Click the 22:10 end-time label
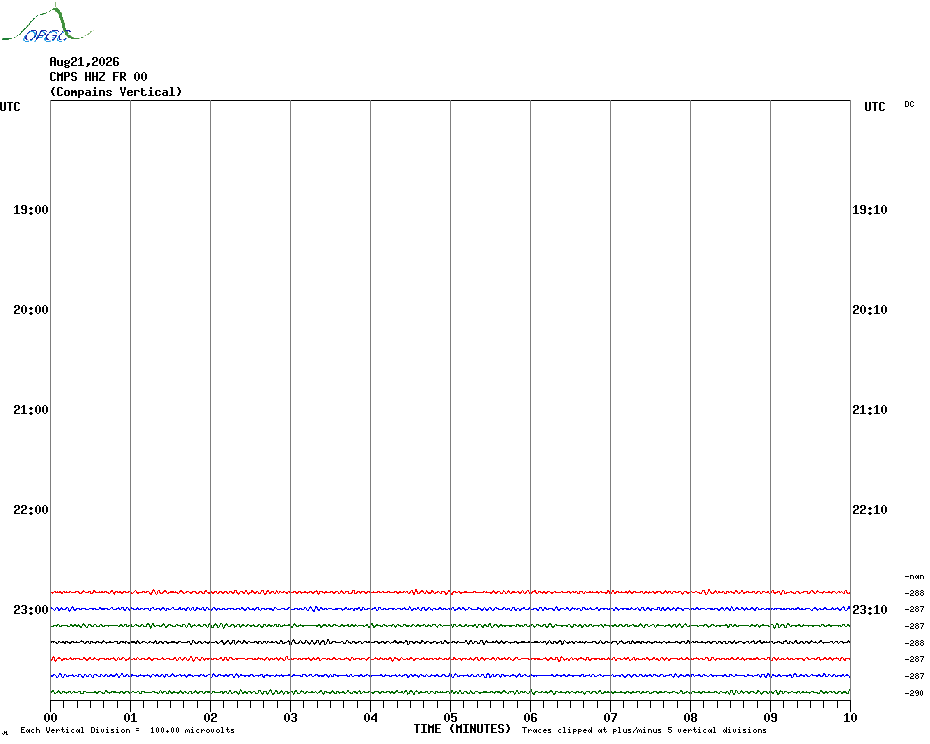Image resolution: width=930 pixels, height=744 pixels. click(870, 510)
